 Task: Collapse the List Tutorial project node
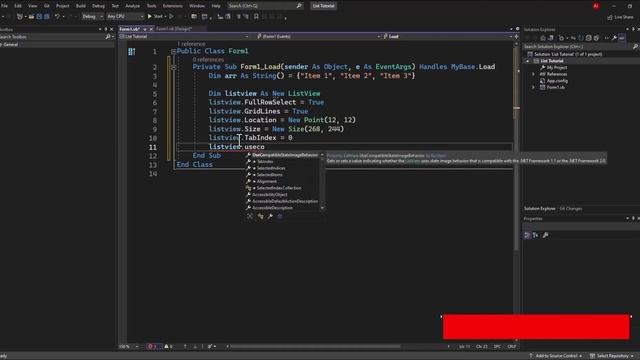[x=527, y=61]
